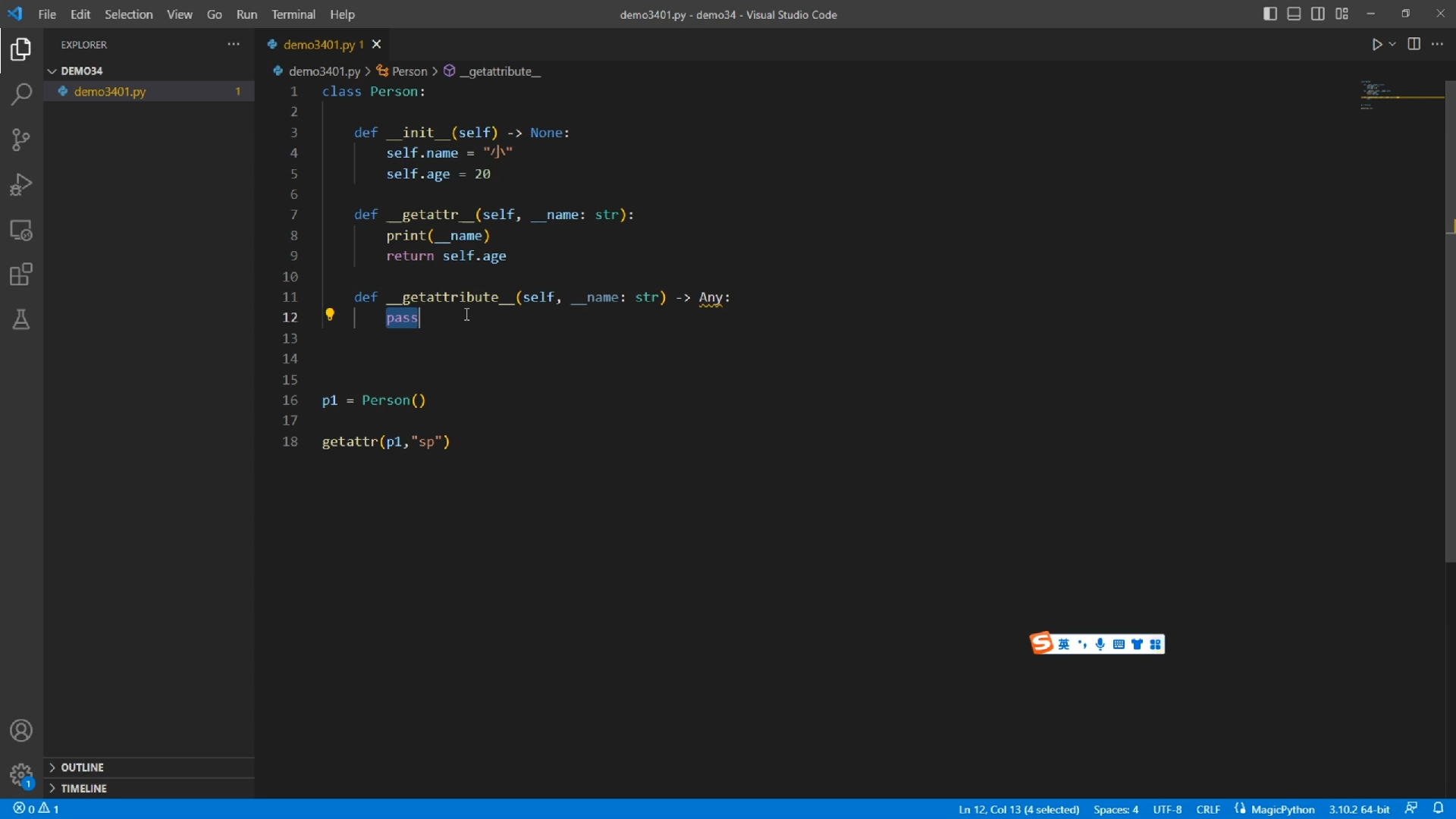Expand the OUTLINE section
The height and width of the screenshot is (819, 1456).
click(149, 767)
